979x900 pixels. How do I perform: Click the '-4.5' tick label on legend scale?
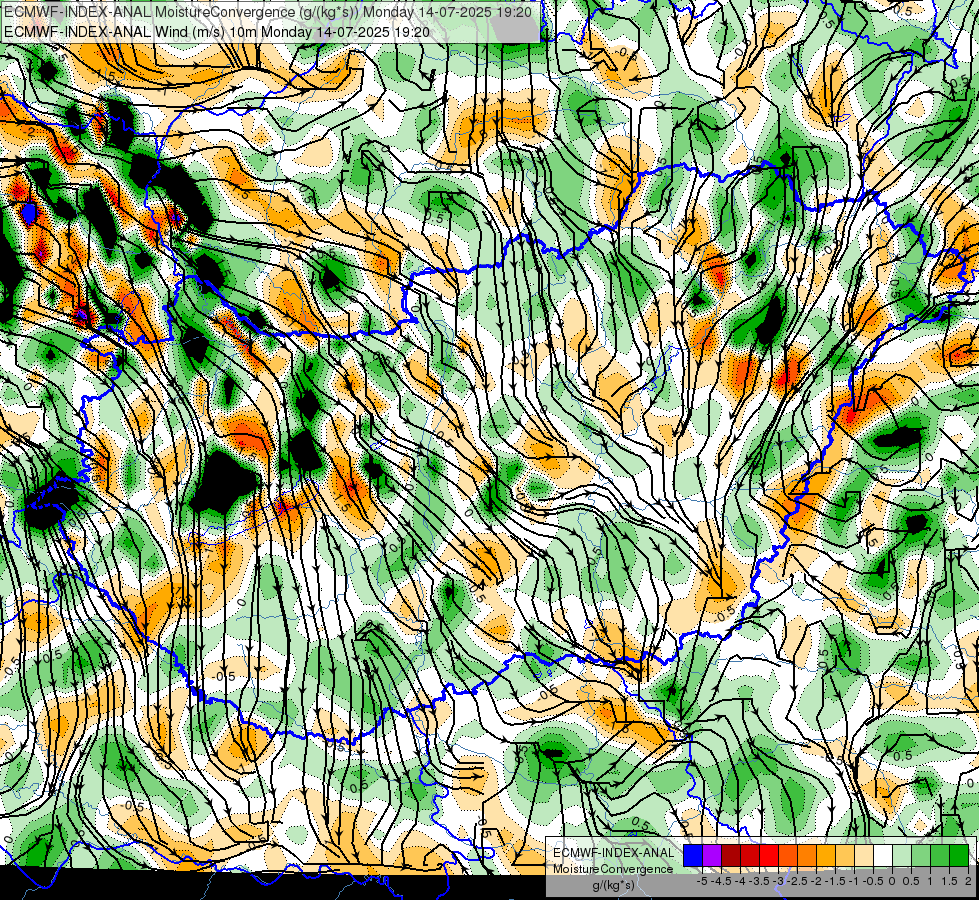(x=721, y=881)
